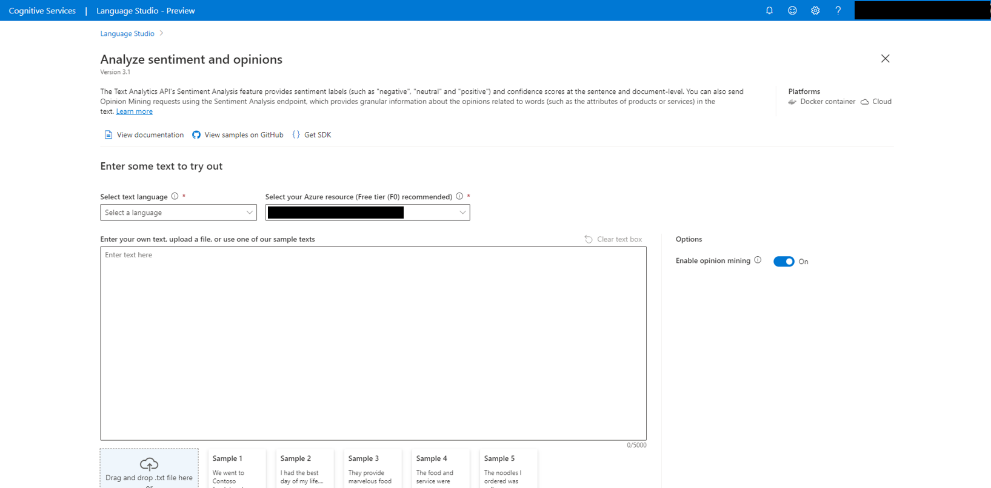Viewport: 991px width, 488px height.
Task: Click the View documentation icon
Action: click(x=108, y=135)
